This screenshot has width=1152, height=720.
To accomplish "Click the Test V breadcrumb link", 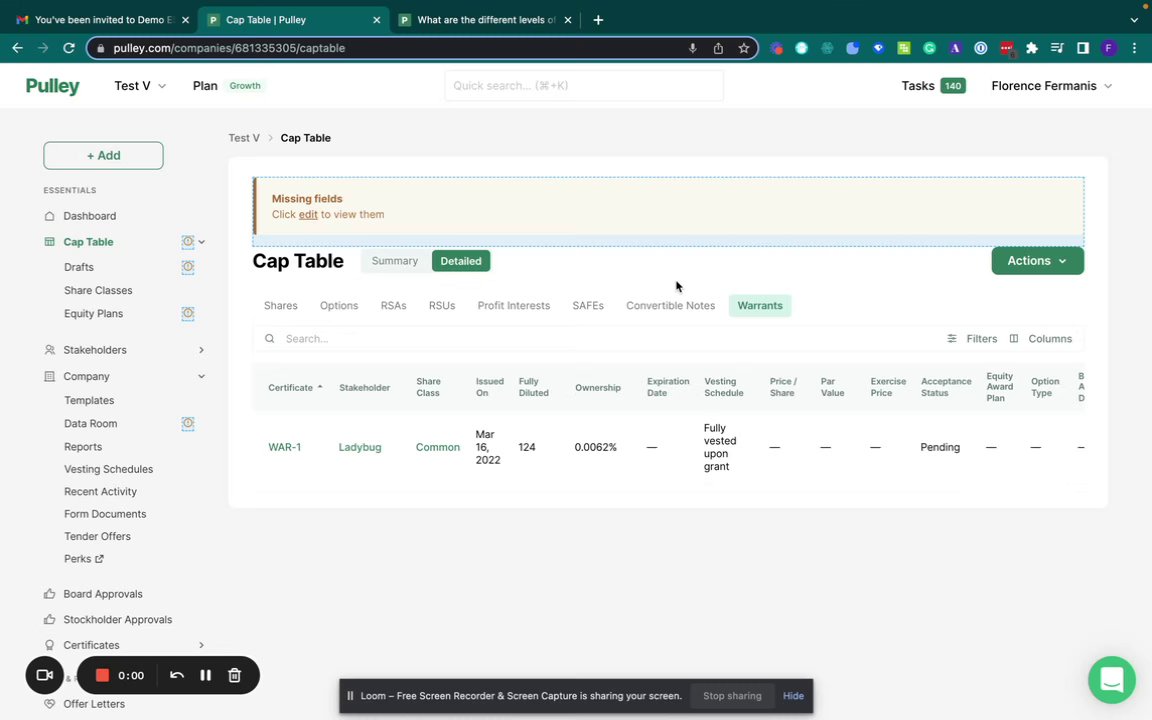I will (x=244, y=138).
